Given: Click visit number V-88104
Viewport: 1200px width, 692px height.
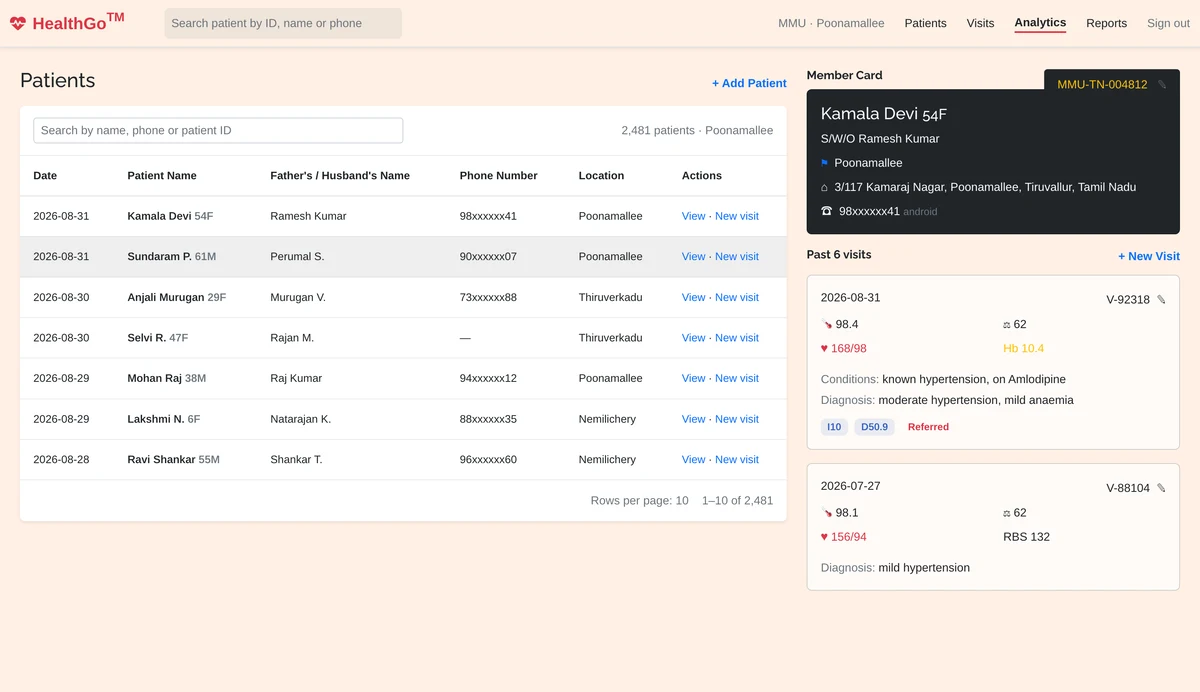Looking at the screenshot, I should click(x=1128, y=489).
